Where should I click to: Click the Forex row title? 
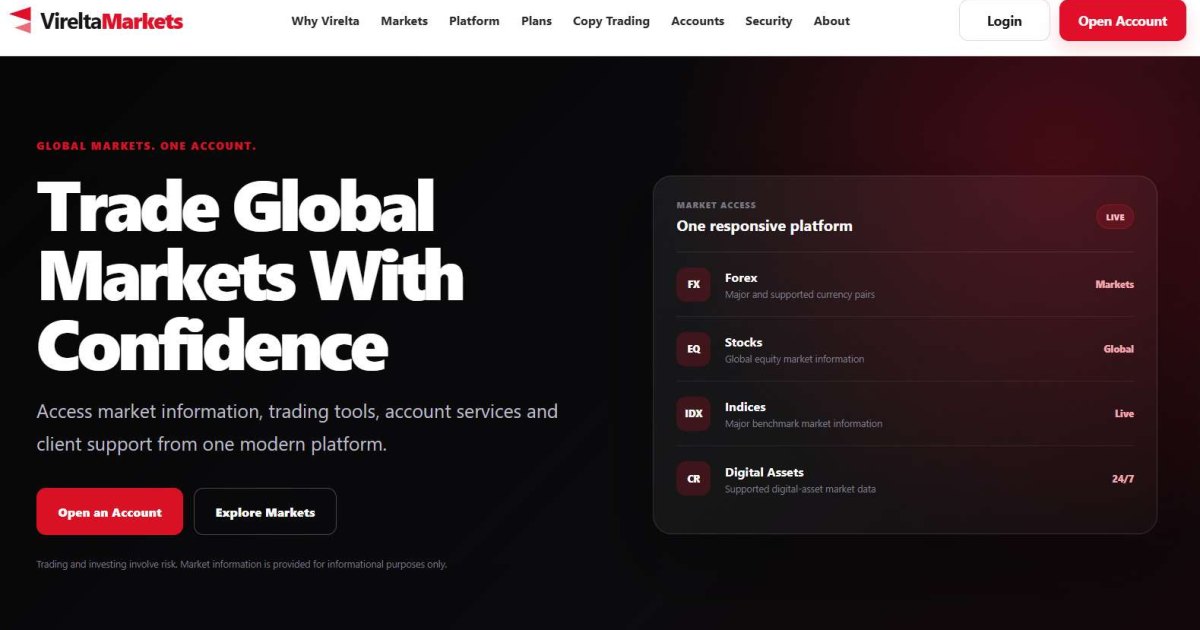(741, 278)
